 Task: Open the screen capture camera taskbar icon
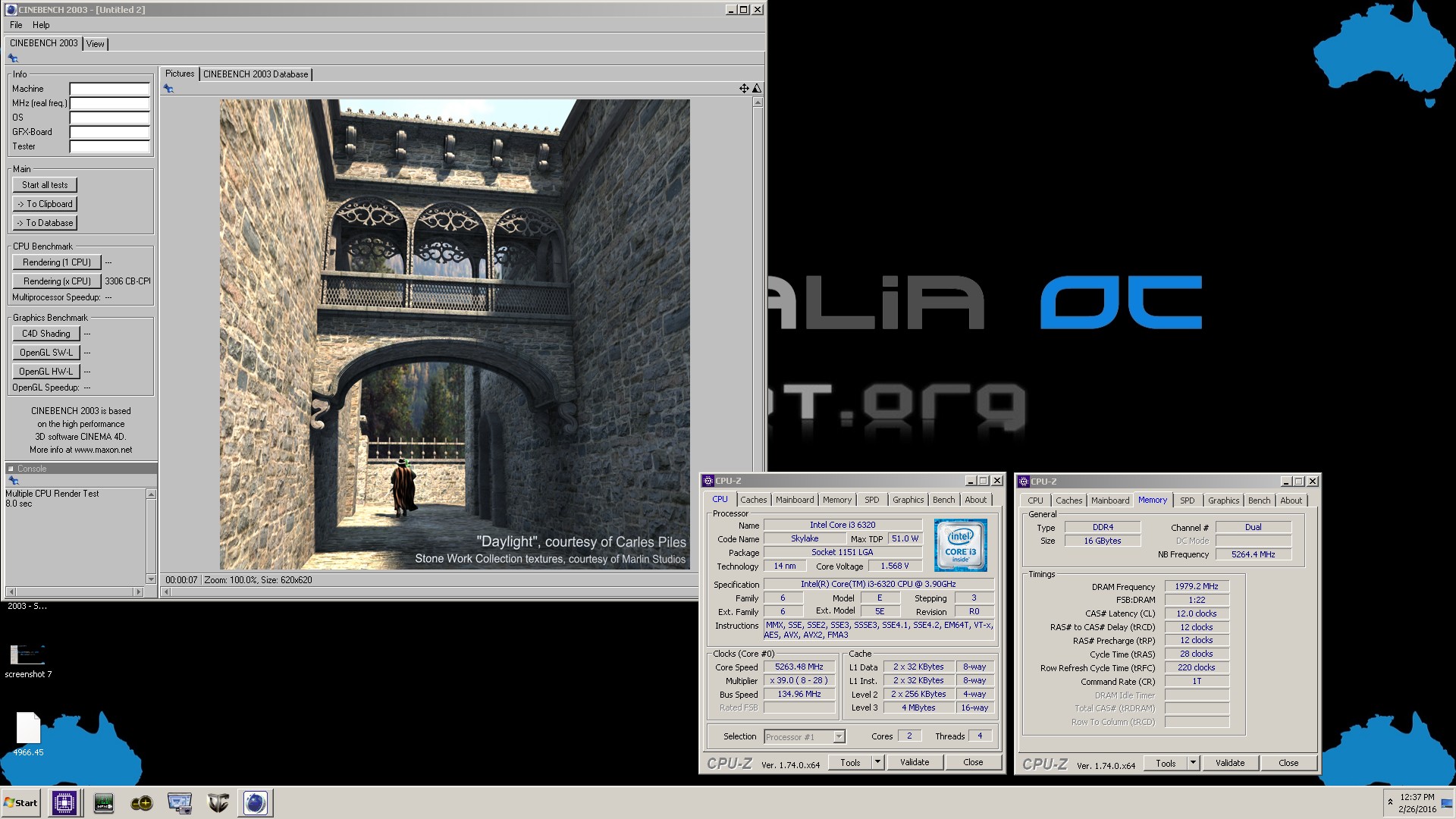tap(180, 802)
